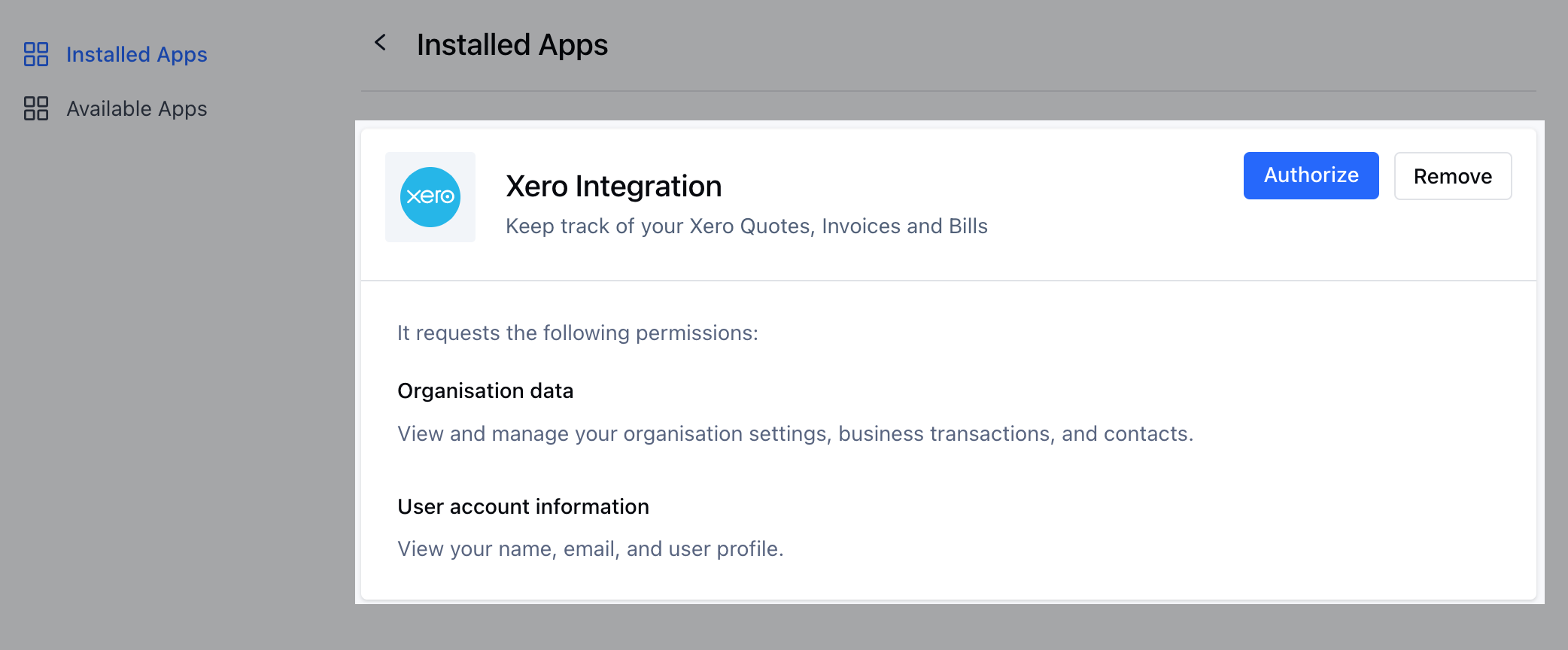Click the Available Apps grid icon in sidebar
The height and width of the screenshot is (650, 1568).
(36, 108)
